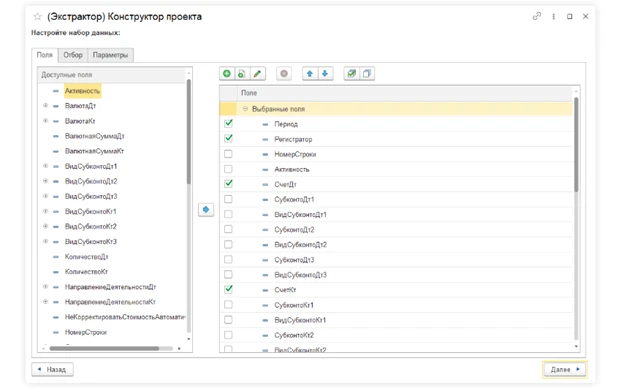Click the copy field icon with document
Viewport: 624px width, 388px height.
click(242, 74)
